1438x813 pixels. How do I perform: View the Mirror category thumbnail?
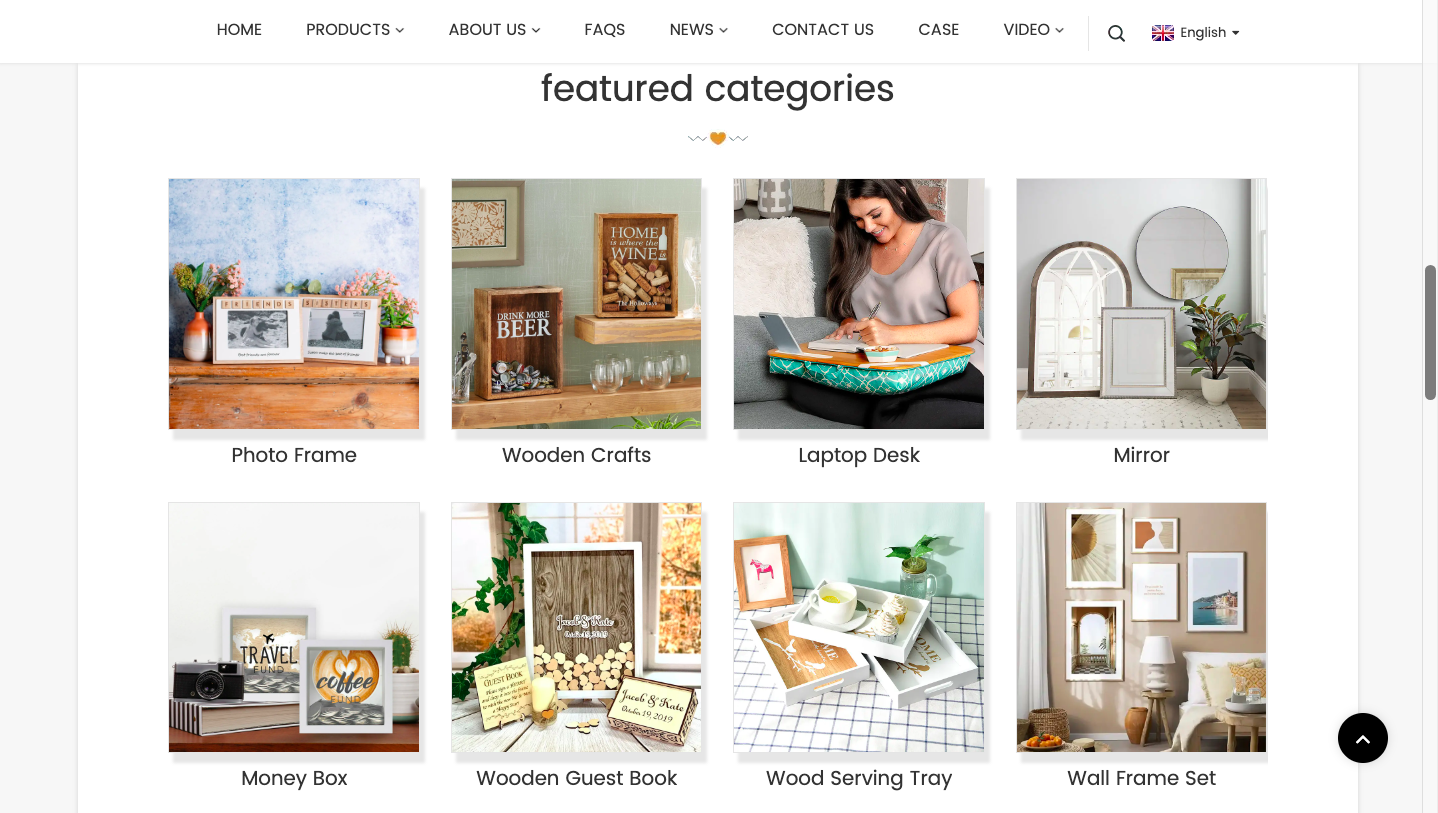tap(1141, 304)
